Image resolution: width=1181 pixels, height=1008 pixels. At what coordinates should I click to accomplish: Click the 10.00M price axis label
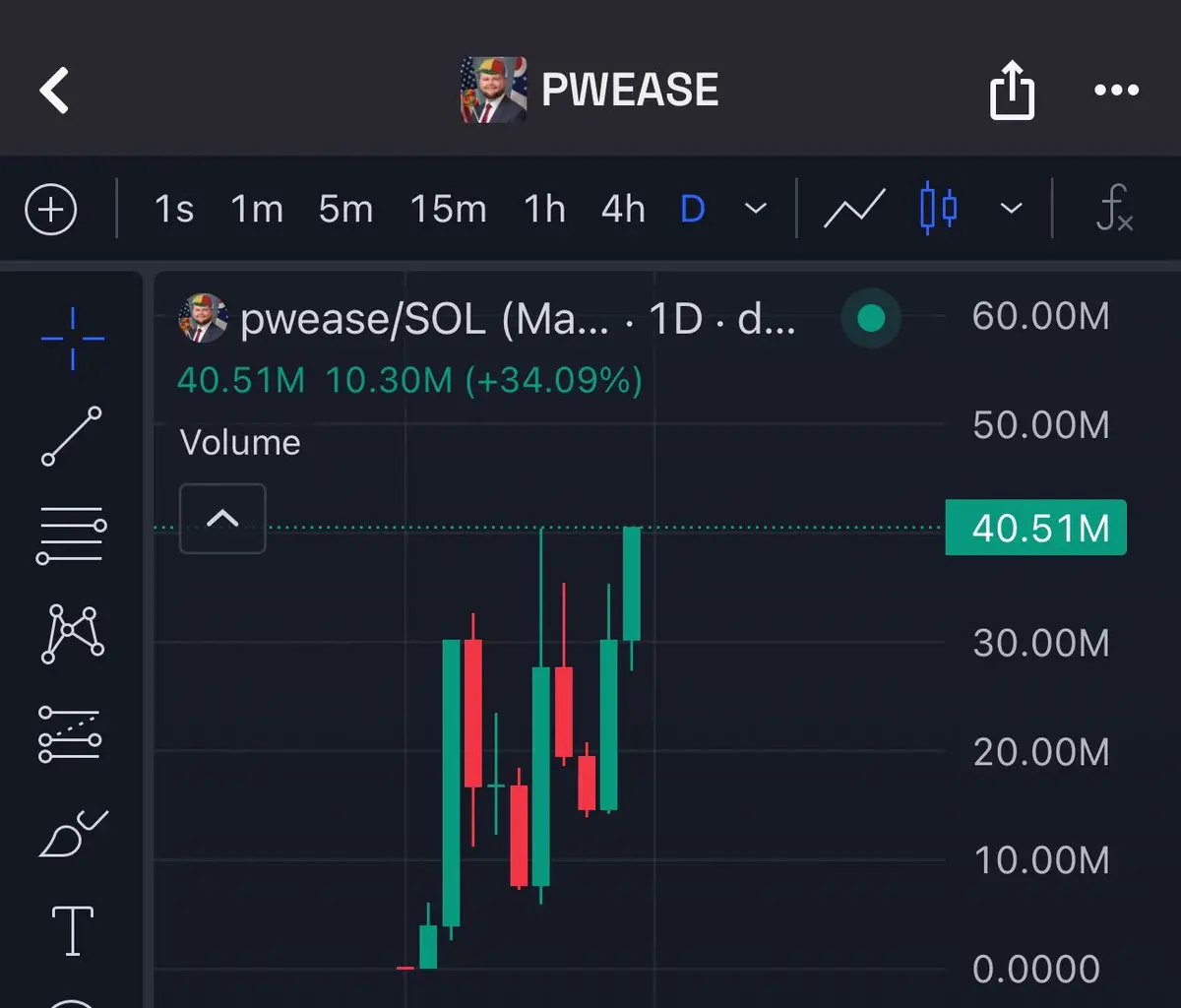[1041, 860]
